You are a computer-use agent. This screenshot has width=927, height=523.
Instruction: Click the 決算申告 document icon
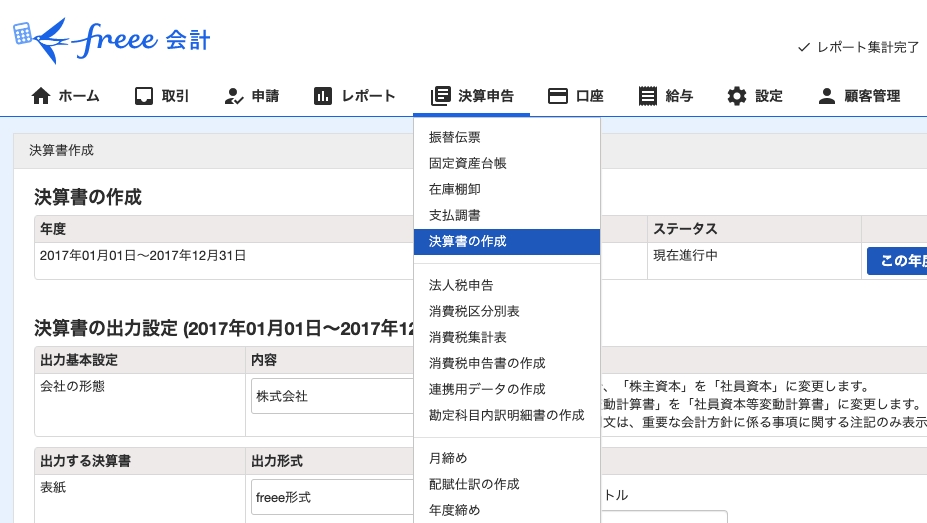(x=440, y=96)
